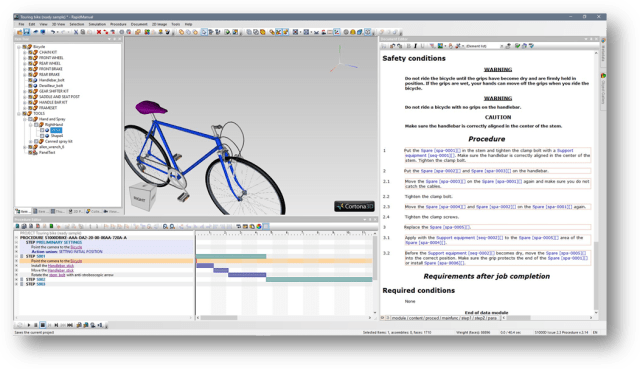Image resolution: width=640 pixels, height=369 pixels.
Task: Collapse the Hand and Spray node
Action: [25, 119]
